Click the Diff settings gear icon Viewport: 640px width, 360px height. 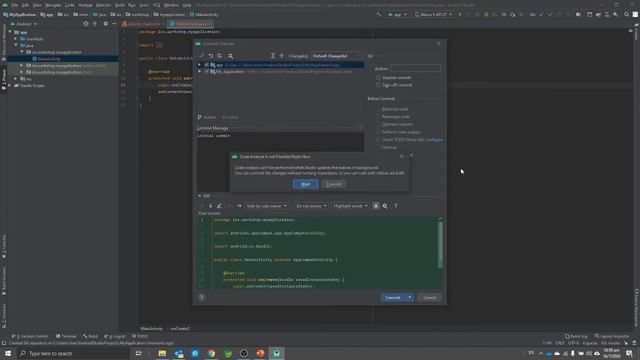click(x=385, y=206)
